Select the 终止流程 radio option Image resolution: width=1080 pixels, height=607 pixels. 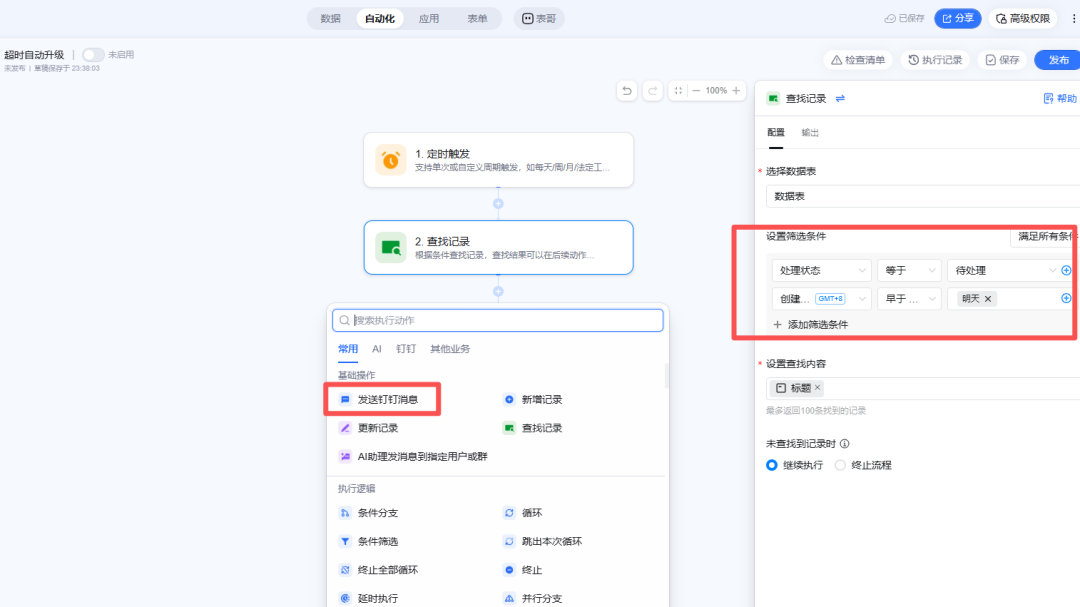click(840, 465)
